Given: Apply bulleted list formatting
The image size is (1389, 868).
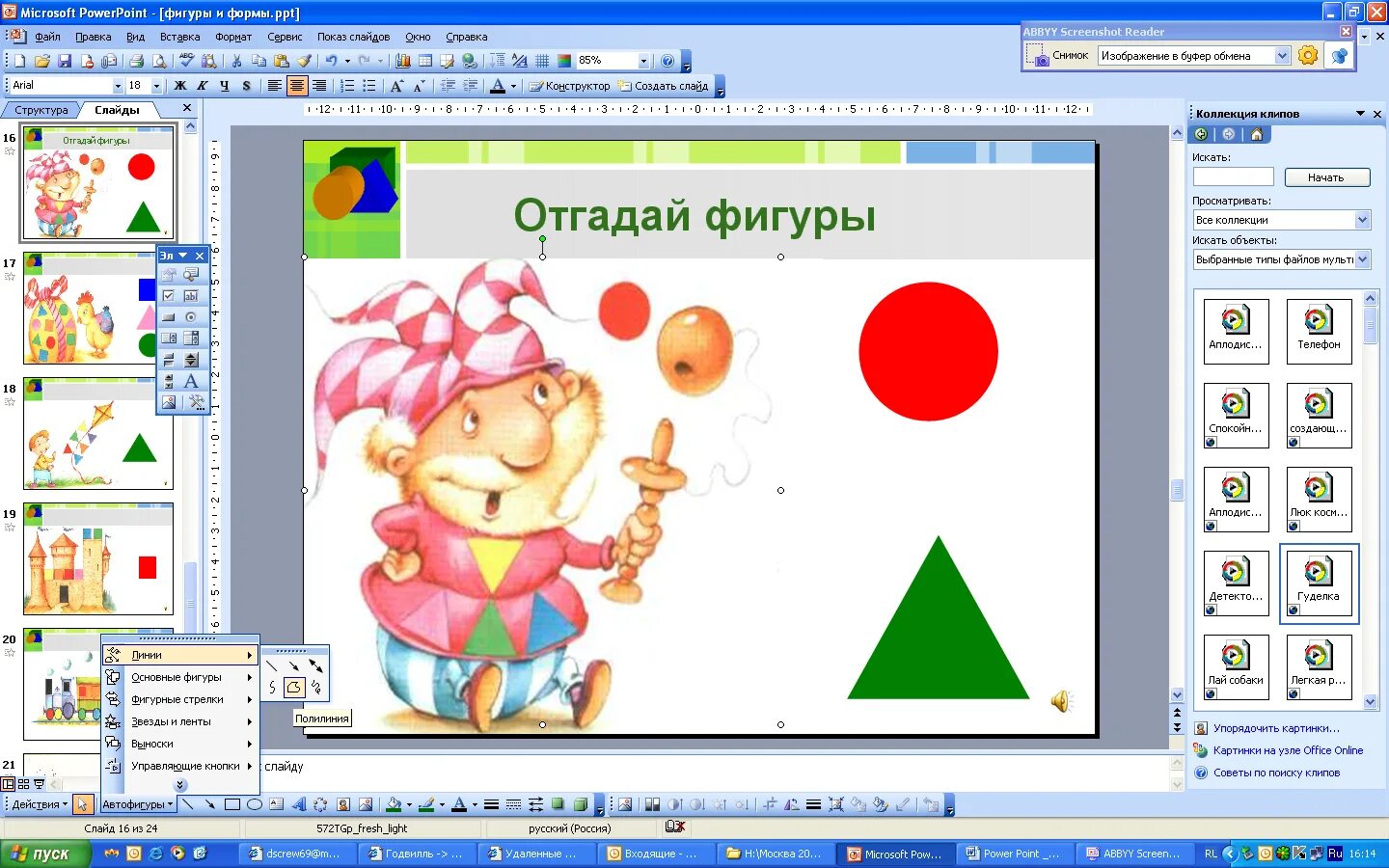Looking at the screenshot, I should (x=369, y=86).
